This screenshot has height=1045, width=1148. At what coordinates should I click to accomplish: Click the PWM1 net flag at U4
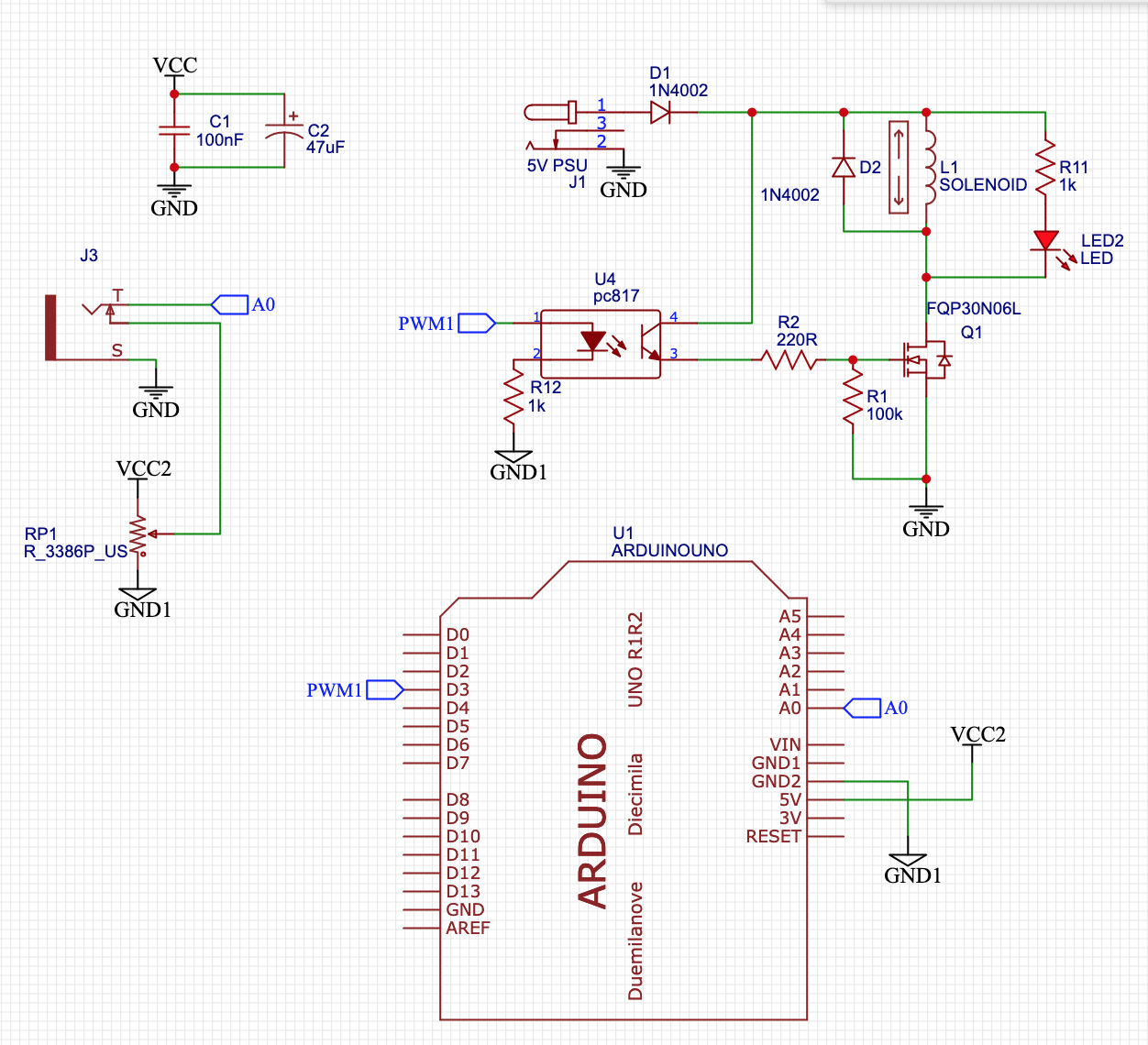pos(447,323)
